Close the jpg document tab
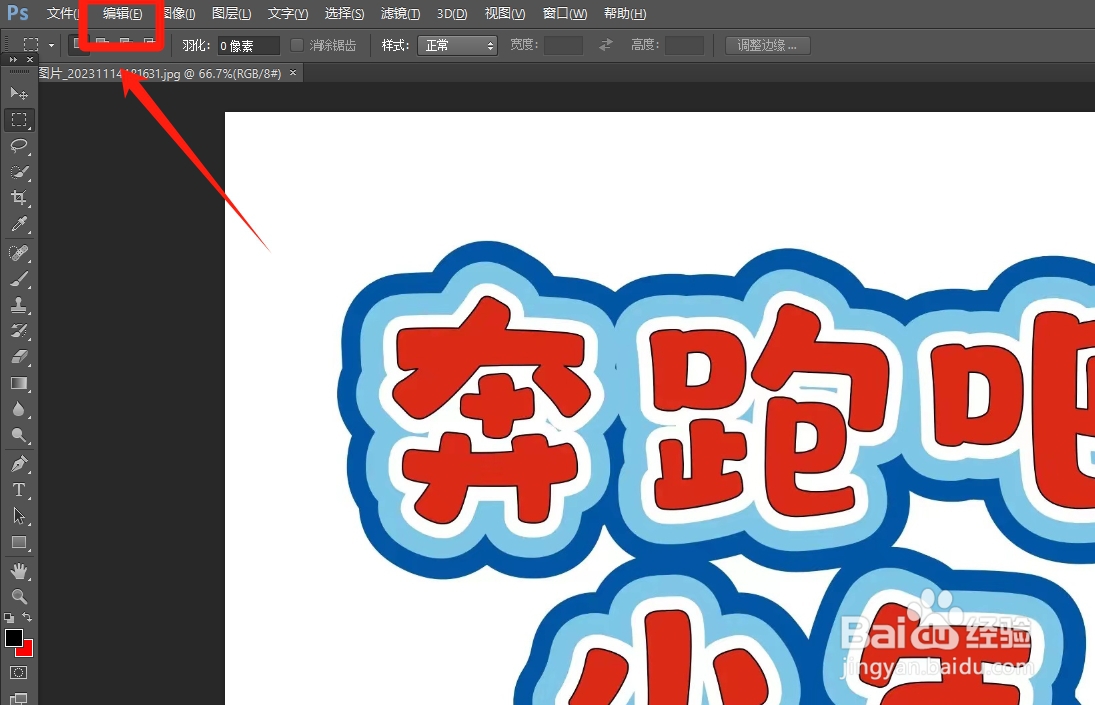This screenshot has height=705, width=1095. [293, 73]
